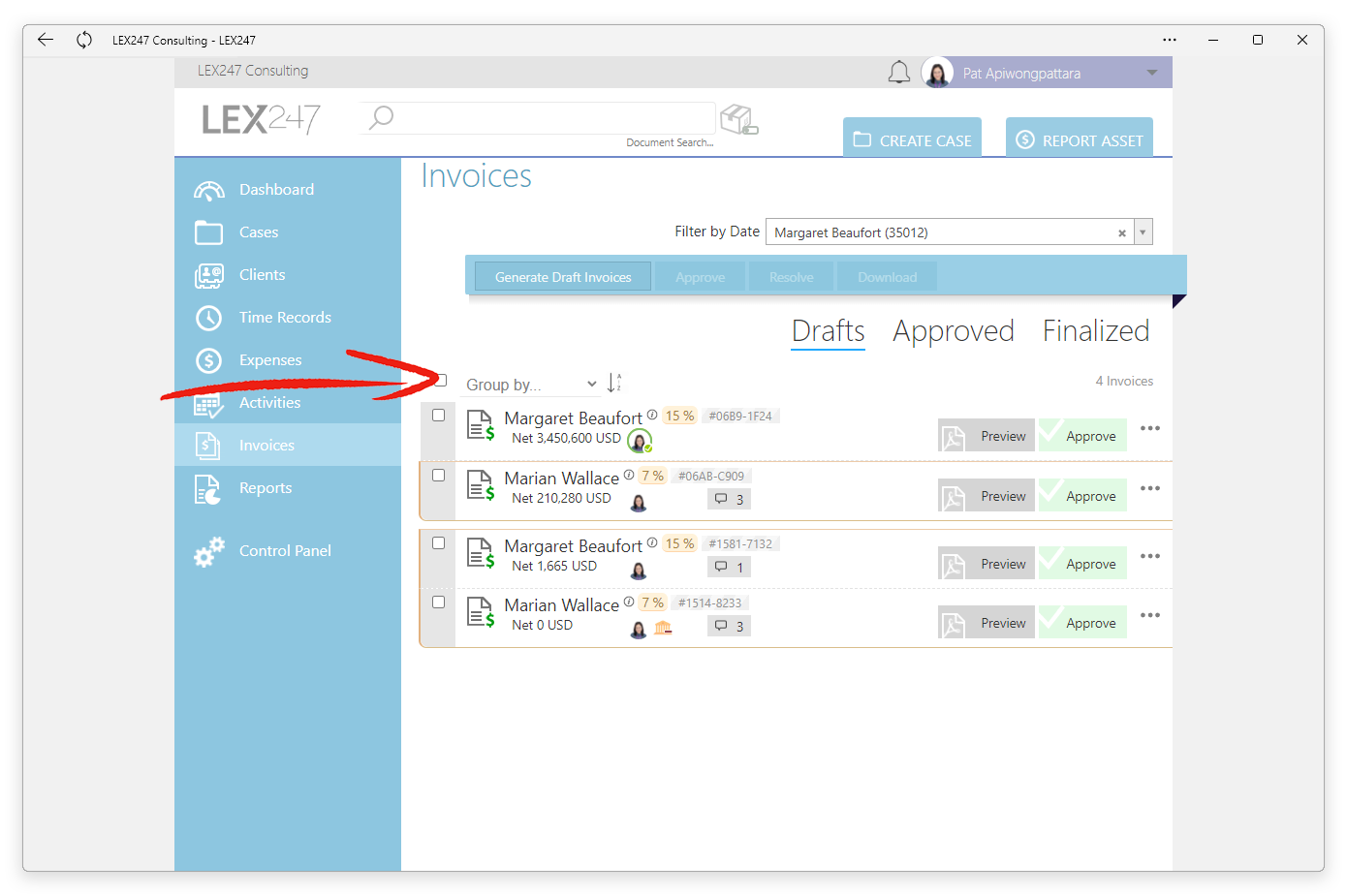Check the Margaret Beaufort #06B9-1F24 invoice
Screen dimensions: 1347x896
coord(438,415)
